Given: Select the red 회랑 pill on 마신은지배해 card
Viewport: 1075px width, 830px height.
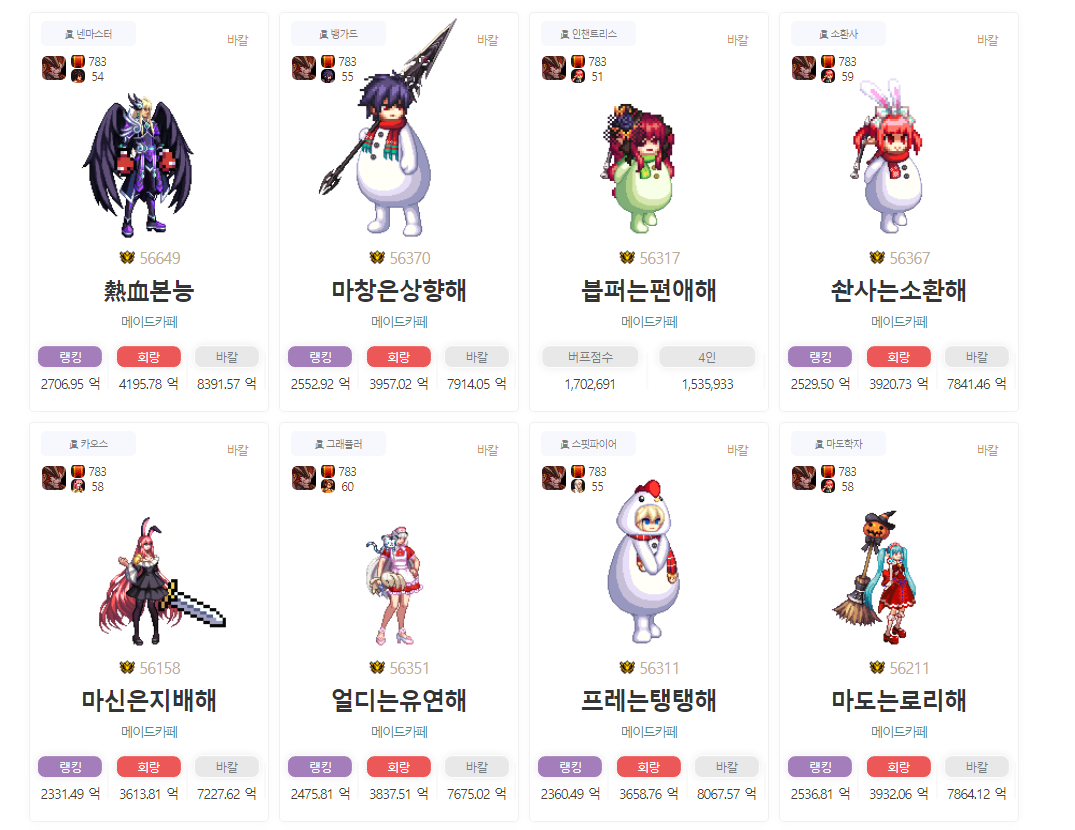Looking at the screenshot, I should pyautogui.click(x=149, y=767).
